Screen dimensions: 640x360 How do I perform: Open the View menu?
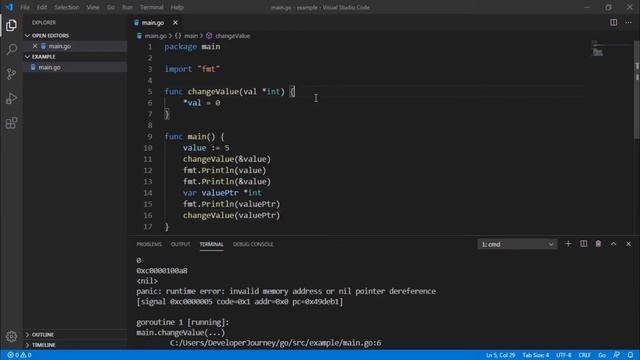(93, 7)
